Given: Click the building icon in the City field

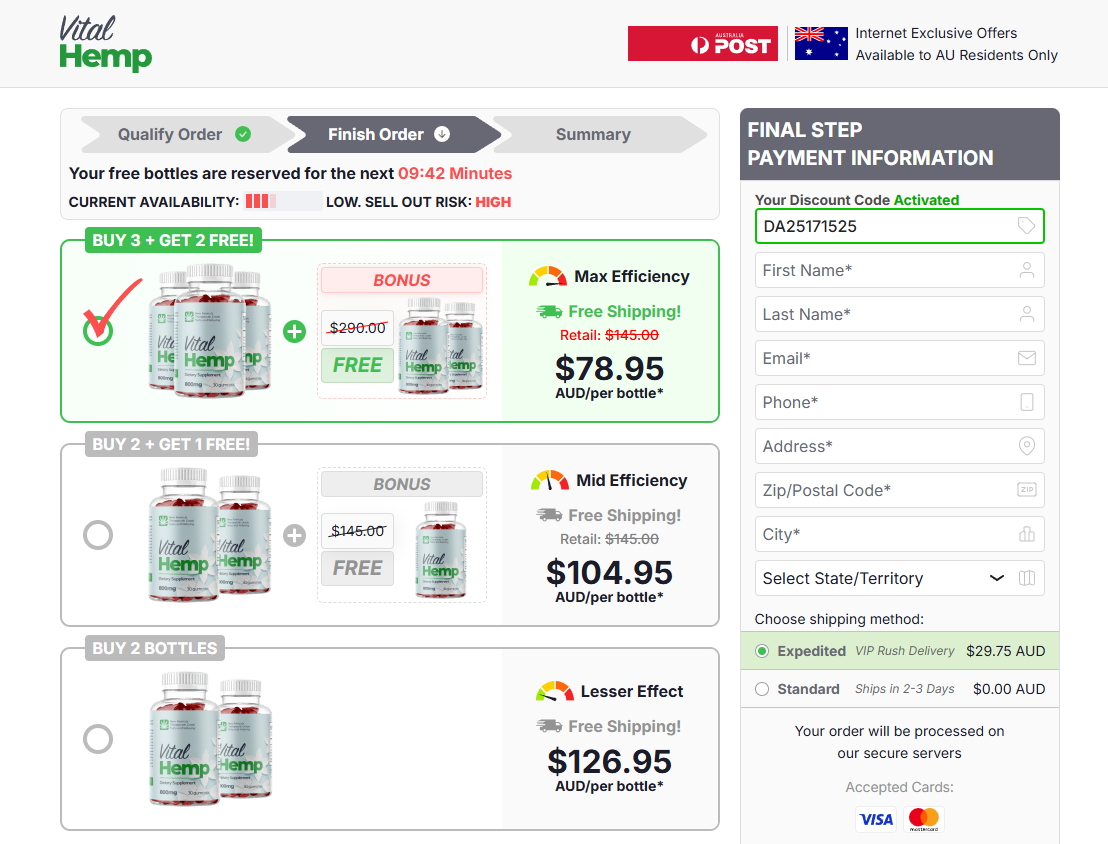Looking at the screenshot, I should click(1026, 534).
